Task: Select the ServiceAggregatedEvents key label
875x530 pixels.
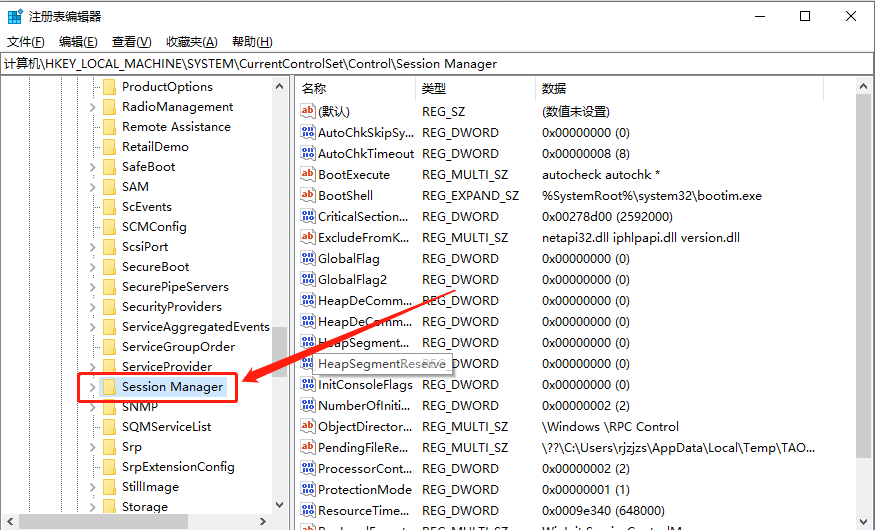Action: pyautogui.click(x=195, y=327)
